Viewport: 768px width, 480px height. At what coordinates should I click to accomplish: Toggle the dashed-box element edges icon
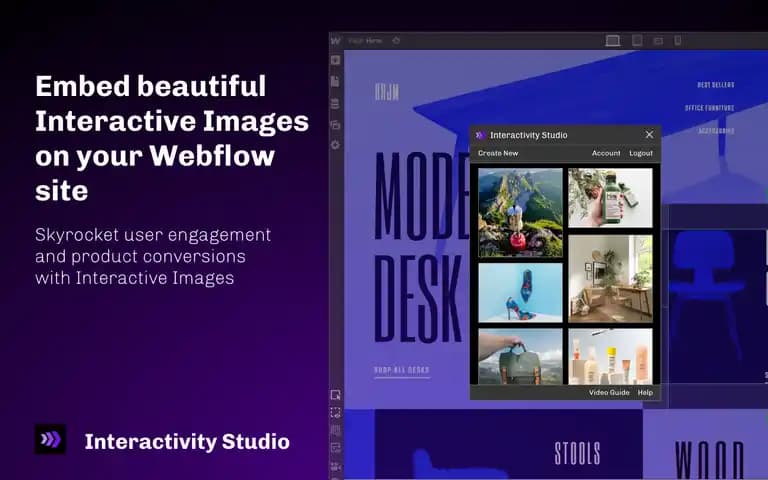pos(336,412)
